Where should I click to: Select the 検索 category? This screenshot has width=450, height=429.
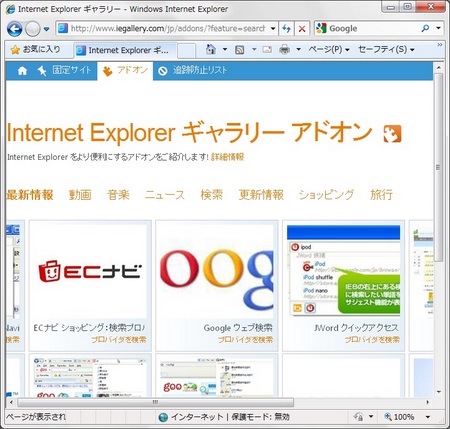pos(212,195)
